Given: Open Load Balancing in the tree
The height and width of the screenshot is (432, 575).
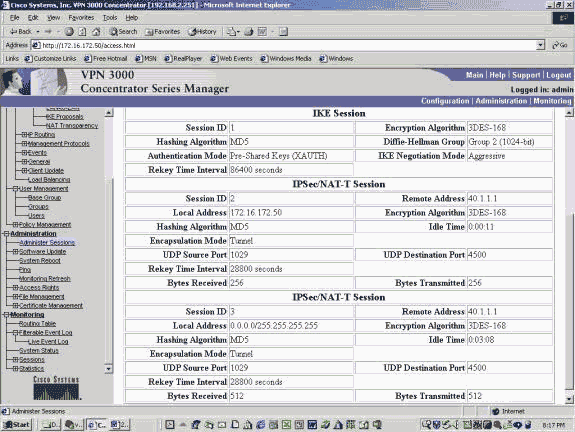Looking at the screenshot, I should click(49, 179).
